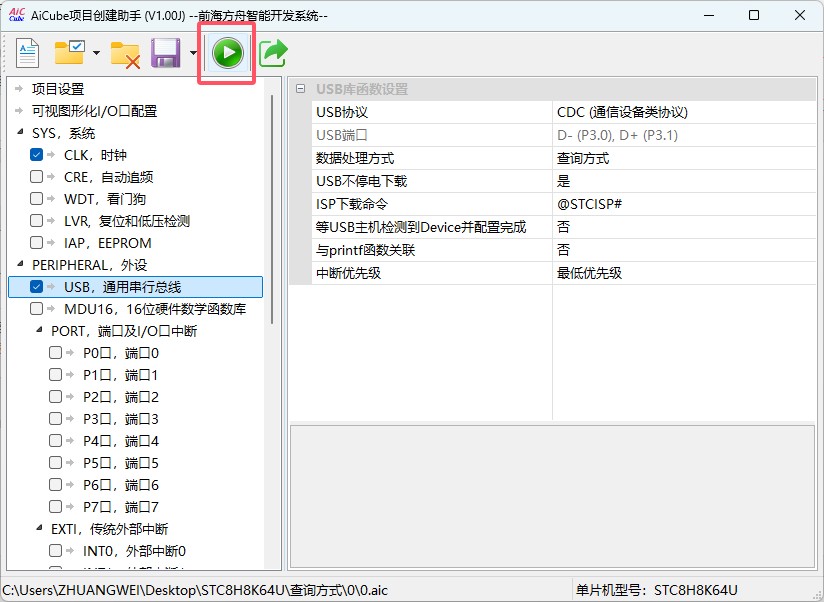Select the INT0，外部中断0 tree label
Viewport: 824px width, 602px height.
coord(135,551)
